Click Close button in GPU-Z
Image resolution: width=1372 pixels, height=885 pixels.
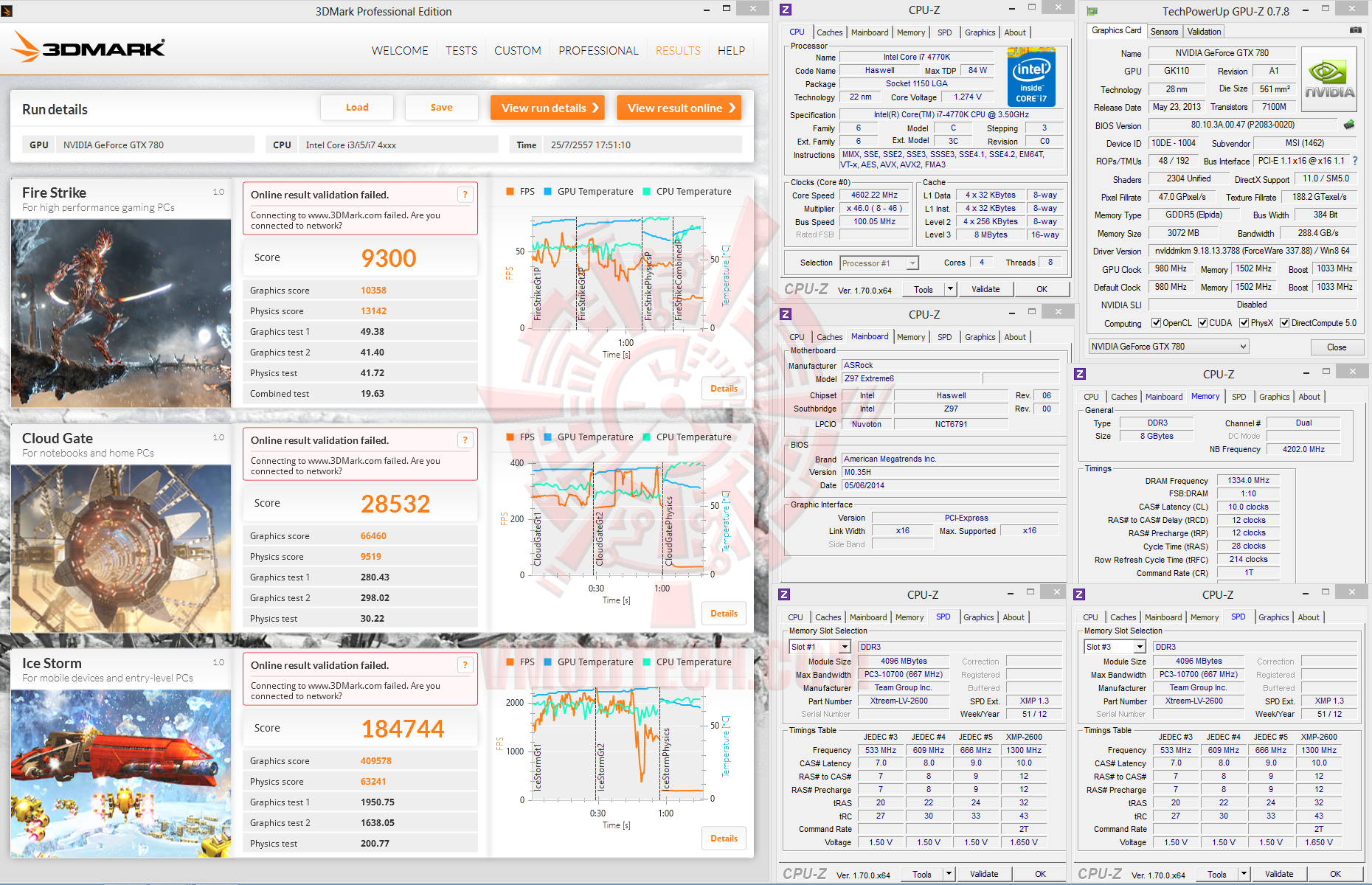(x=1337, y=347)
